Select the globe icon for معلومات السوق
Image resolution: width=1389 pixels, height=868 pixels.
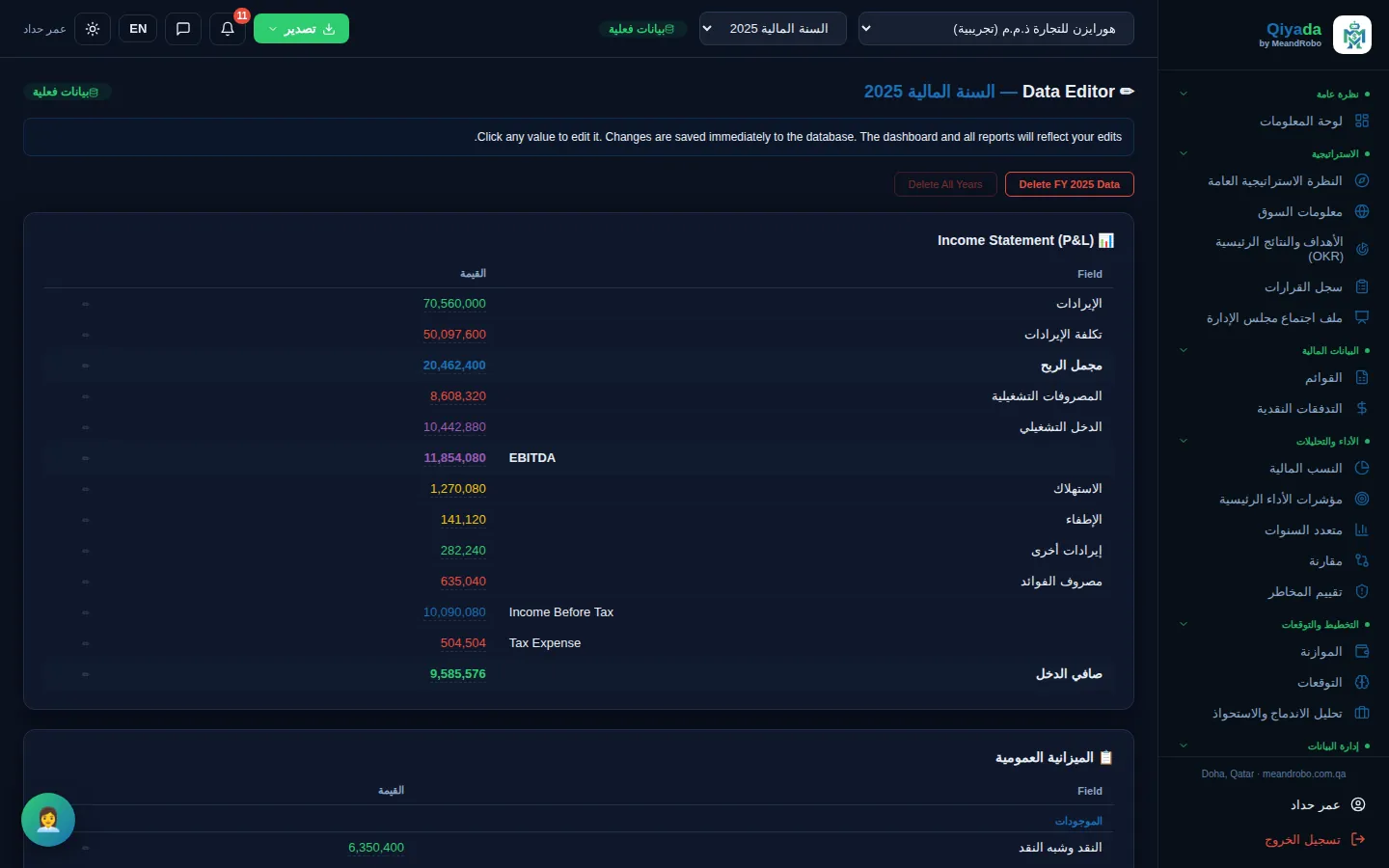click(x=1362, y=211)
